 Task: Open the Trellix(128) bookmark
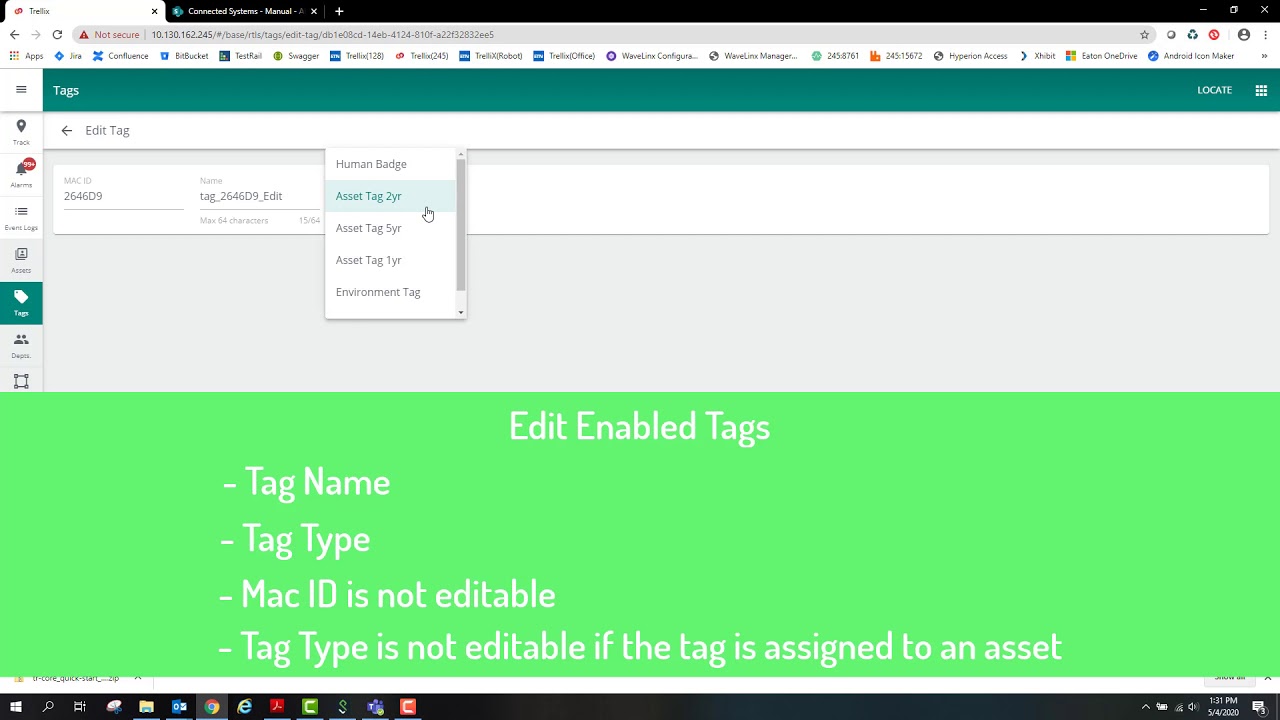[x=357, y=56]
